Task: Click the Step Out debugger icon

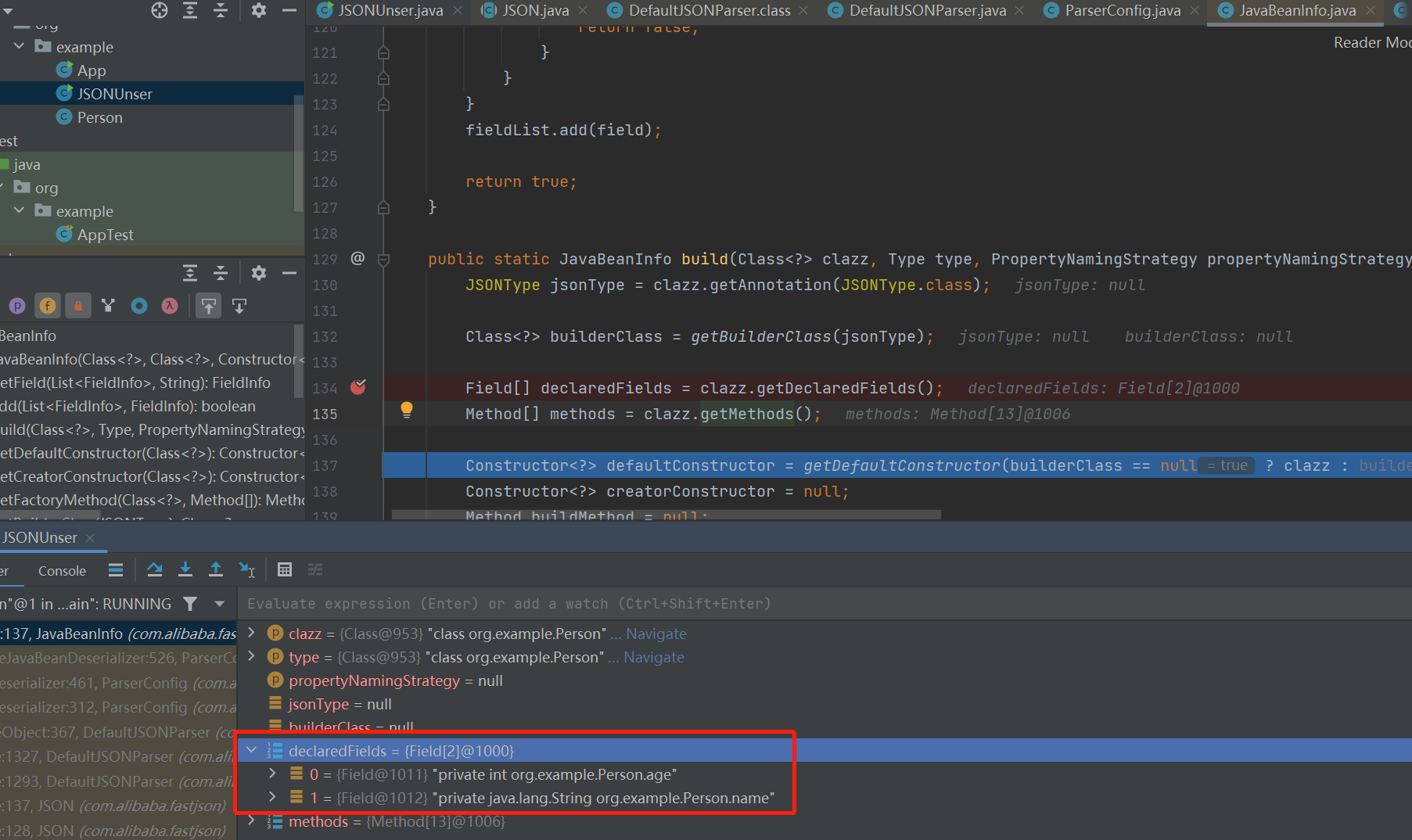Action: (x=216, y=569)
